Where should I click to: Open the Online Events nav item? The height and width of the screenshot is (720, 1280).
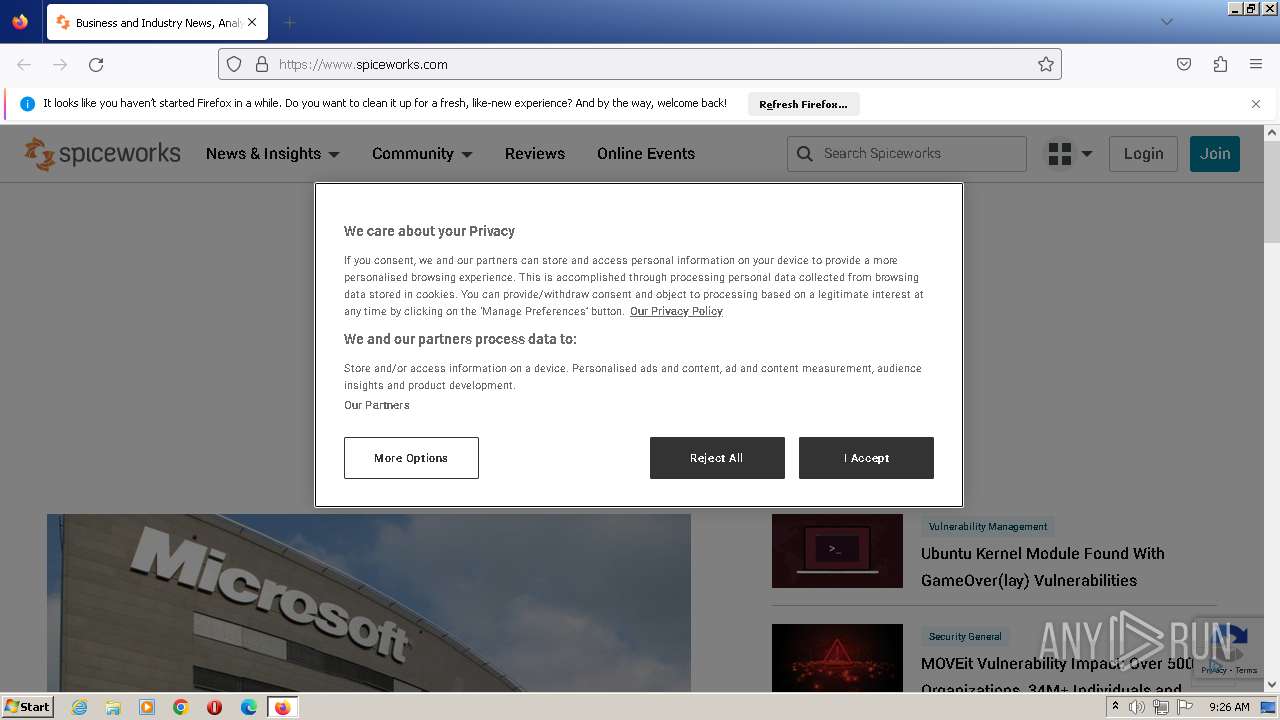pyautogui.click(x=646, y=153)
